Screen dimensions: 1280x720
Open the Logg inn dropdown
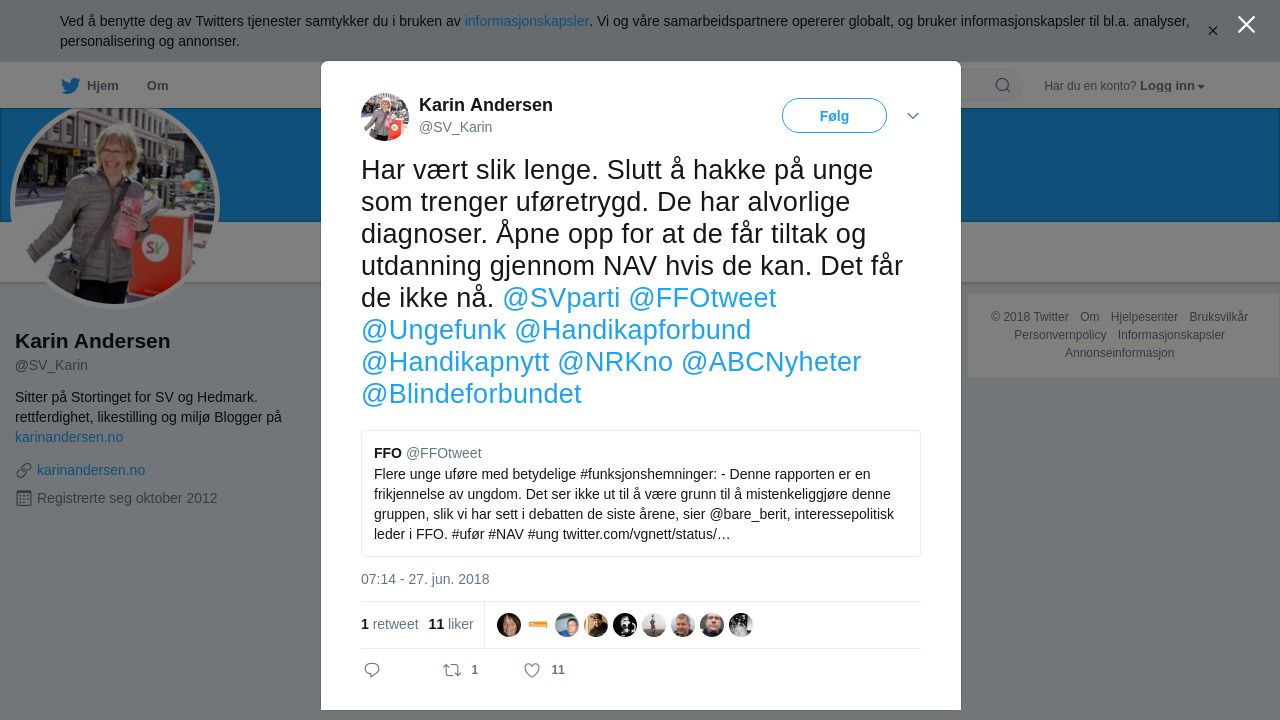coord(1172,86)
